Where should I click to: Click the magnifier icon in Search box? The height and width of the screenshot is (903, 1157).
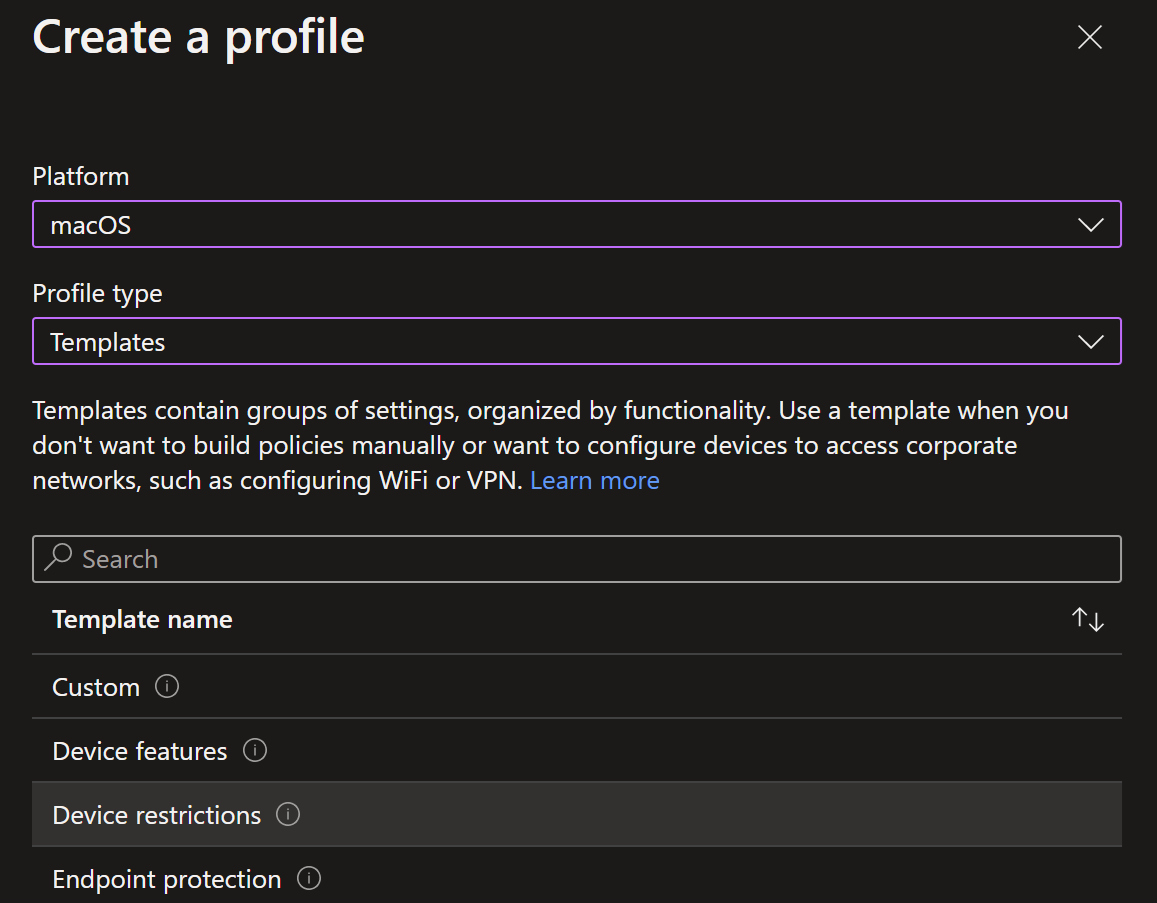58,558
